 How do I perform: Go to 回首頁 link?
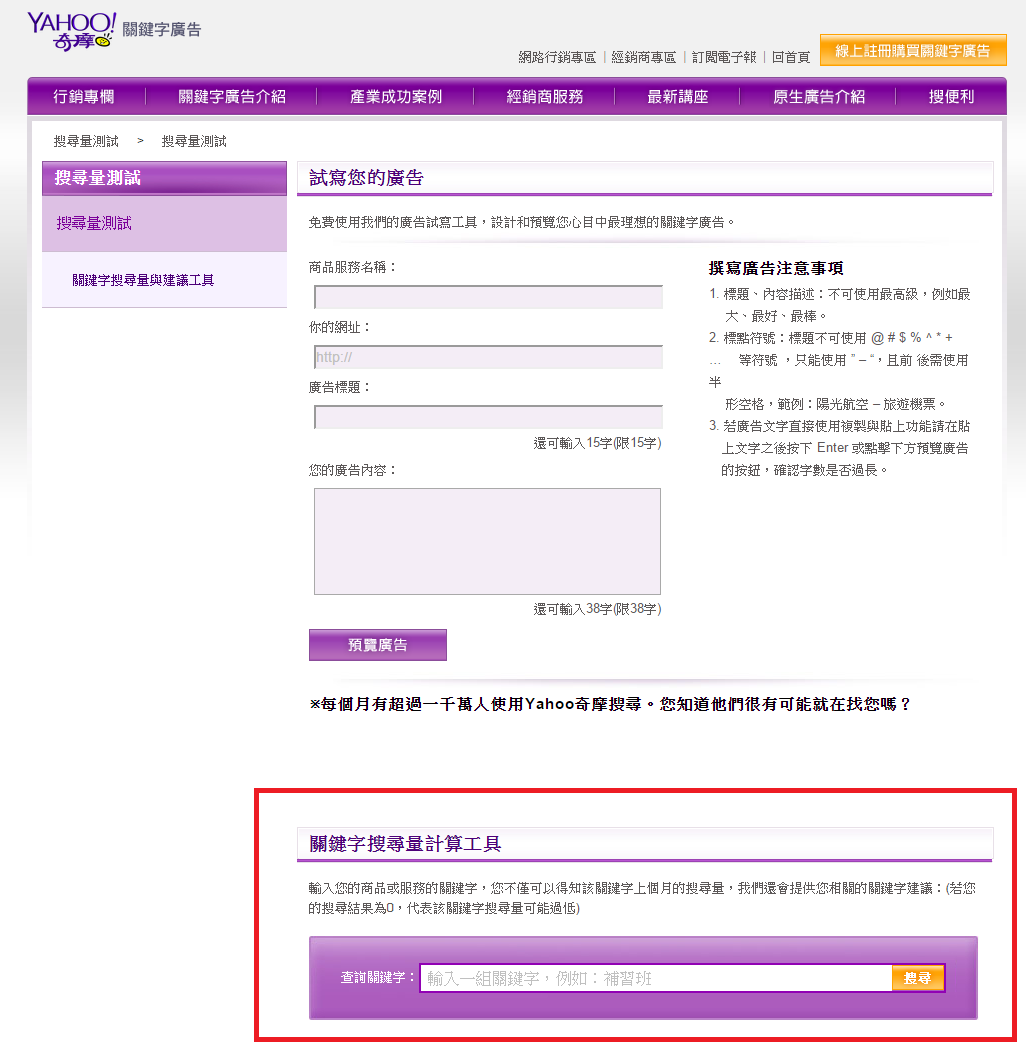click(x=790, y=57)
